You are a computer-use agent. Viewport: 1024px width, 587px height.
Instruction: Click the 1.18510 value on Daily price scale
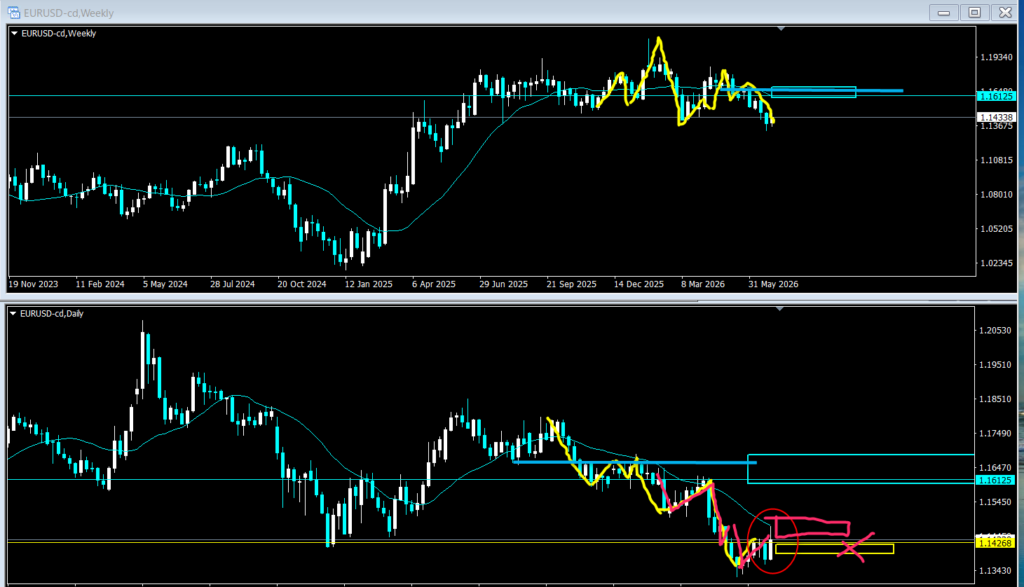995,399
